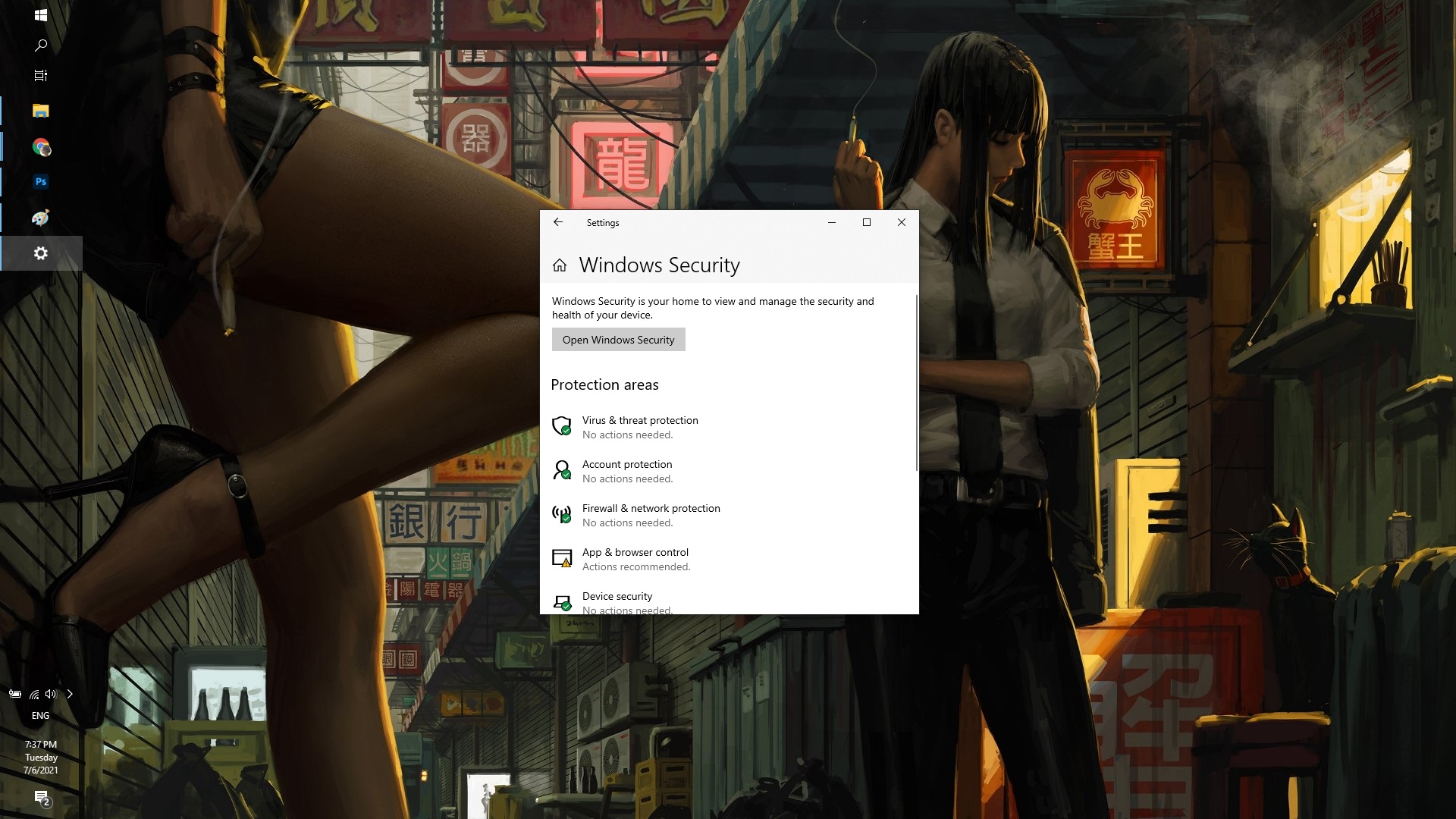The height and width of the screenshot is (819, 1456).
Task: Click the Firewall & network protection icon
Action: 562,513
